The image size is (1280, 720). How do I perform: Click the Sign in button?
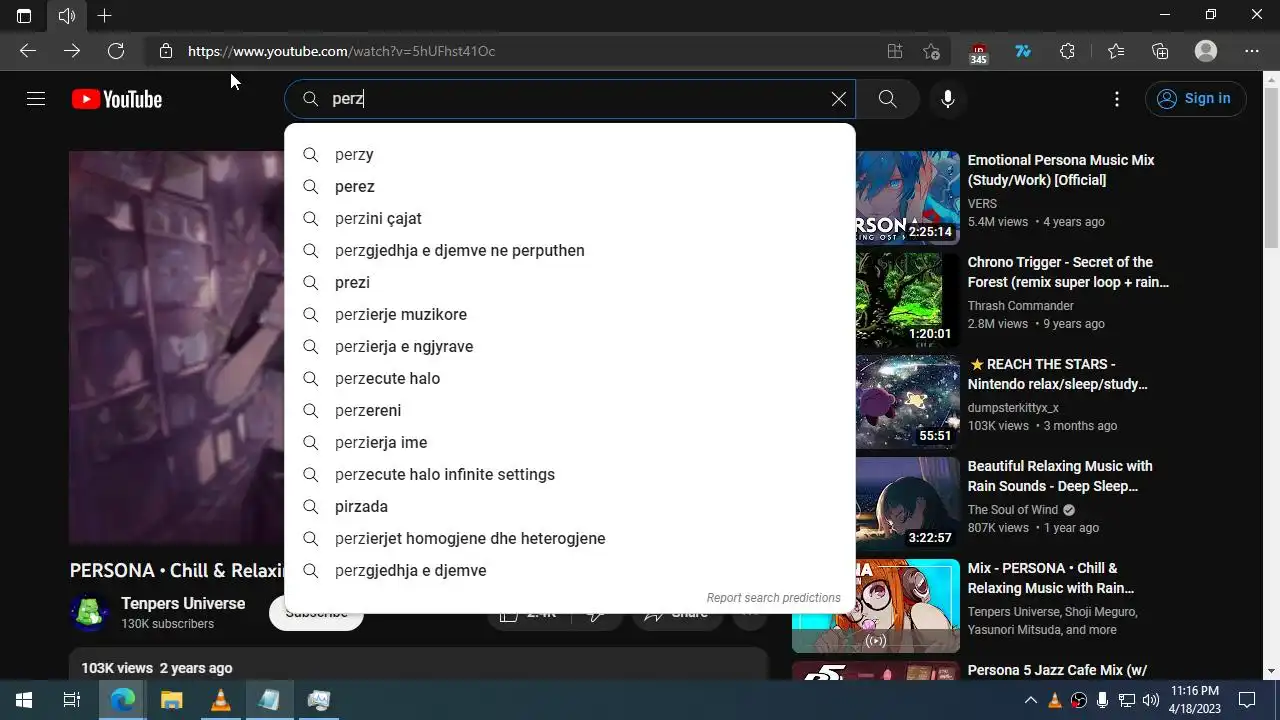click(x=1195, y=99)
